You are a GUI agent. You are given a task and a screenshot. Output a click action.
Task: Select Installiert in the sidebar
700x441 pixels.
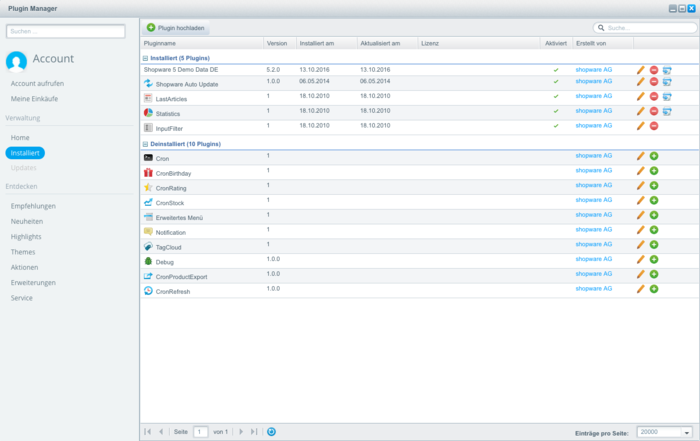[x=25, y=153]
